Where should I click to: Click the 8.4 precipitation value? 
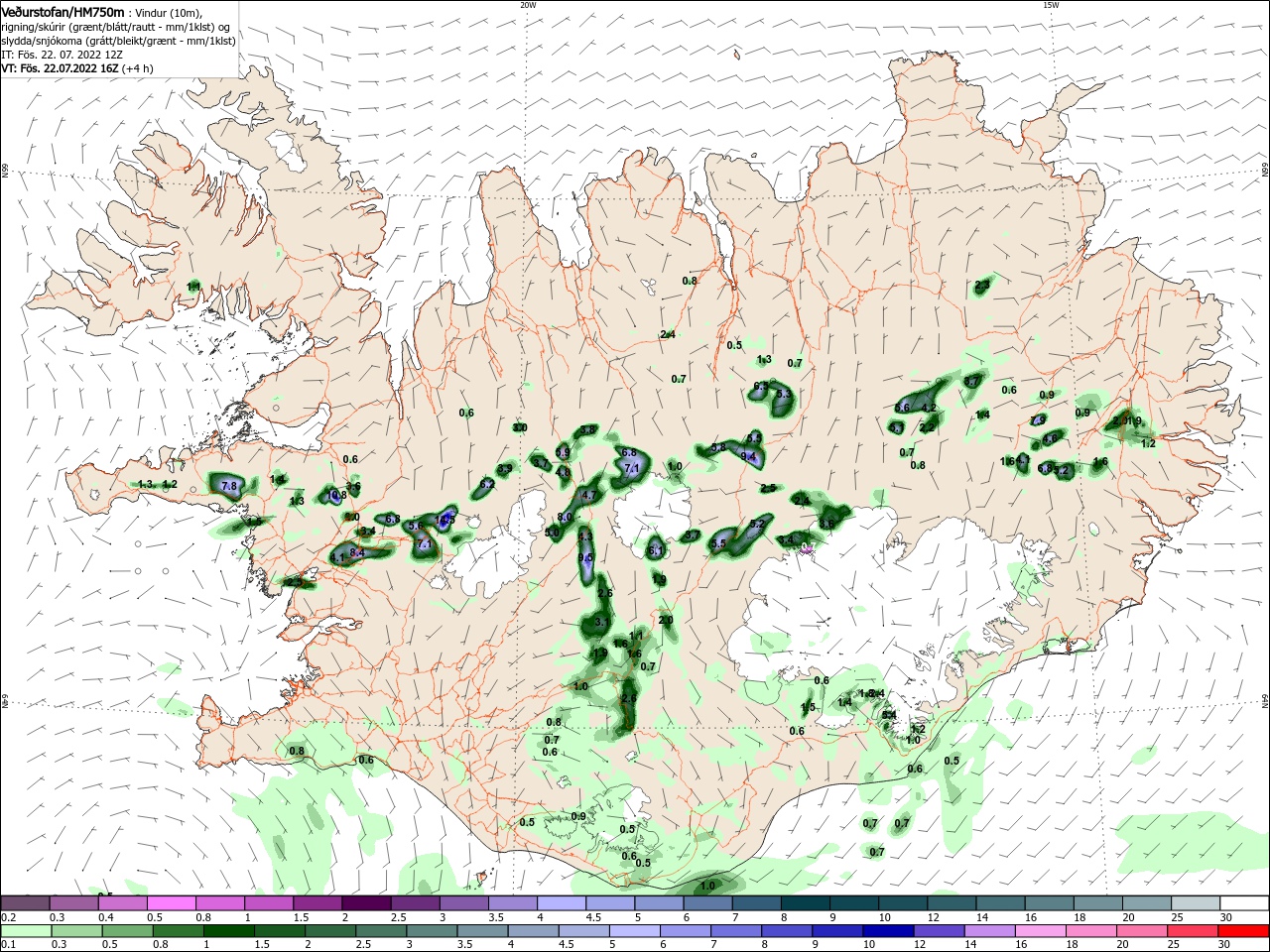(x=358, y=552)
